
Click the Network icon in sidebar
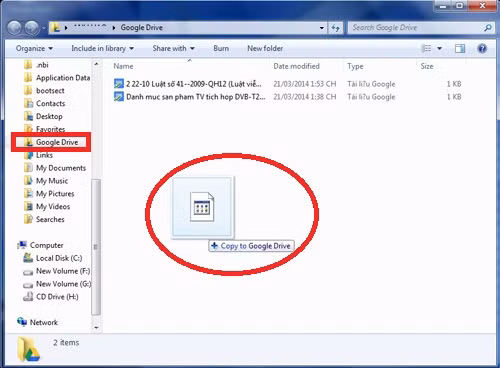(x=22, y=322)
